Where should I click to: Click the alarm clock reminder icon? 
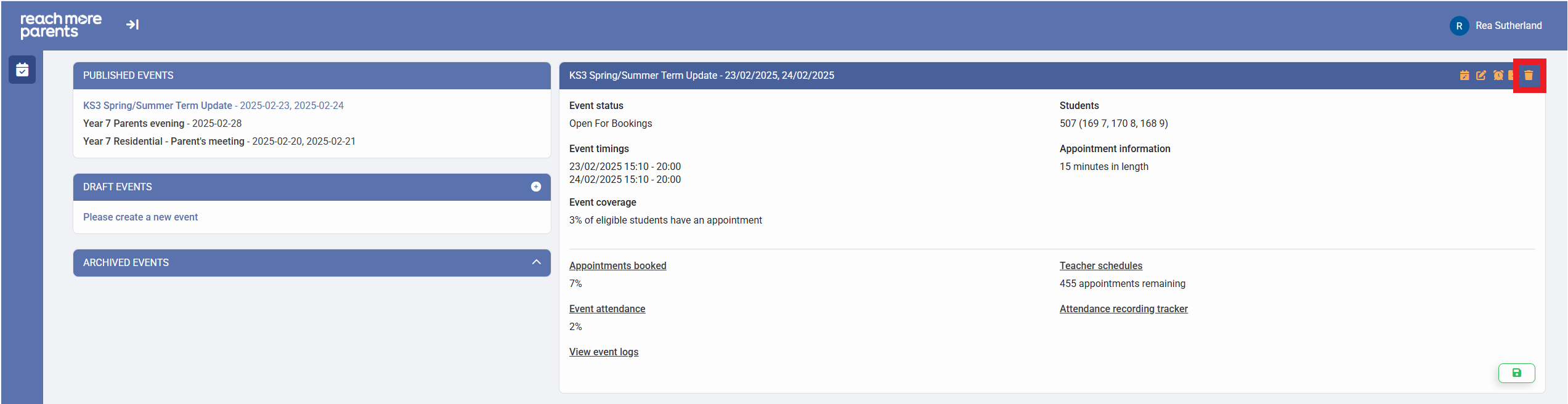1498,75
